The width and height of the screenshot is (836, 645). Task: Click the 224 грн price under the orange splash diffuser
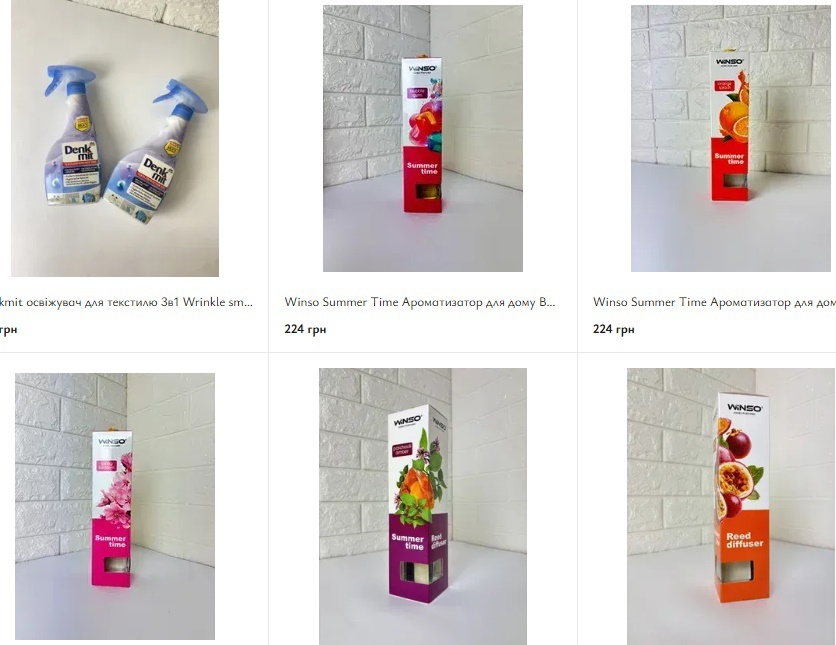click(x=614, y=329)
